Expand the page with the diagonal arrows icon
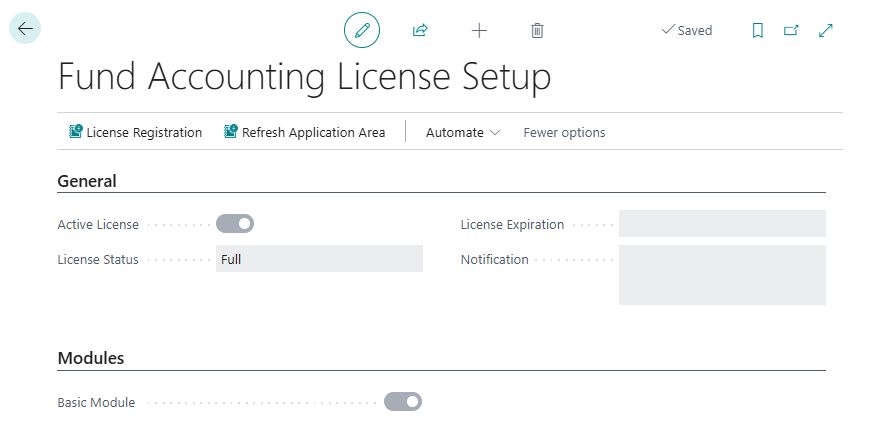 point(826,30)
